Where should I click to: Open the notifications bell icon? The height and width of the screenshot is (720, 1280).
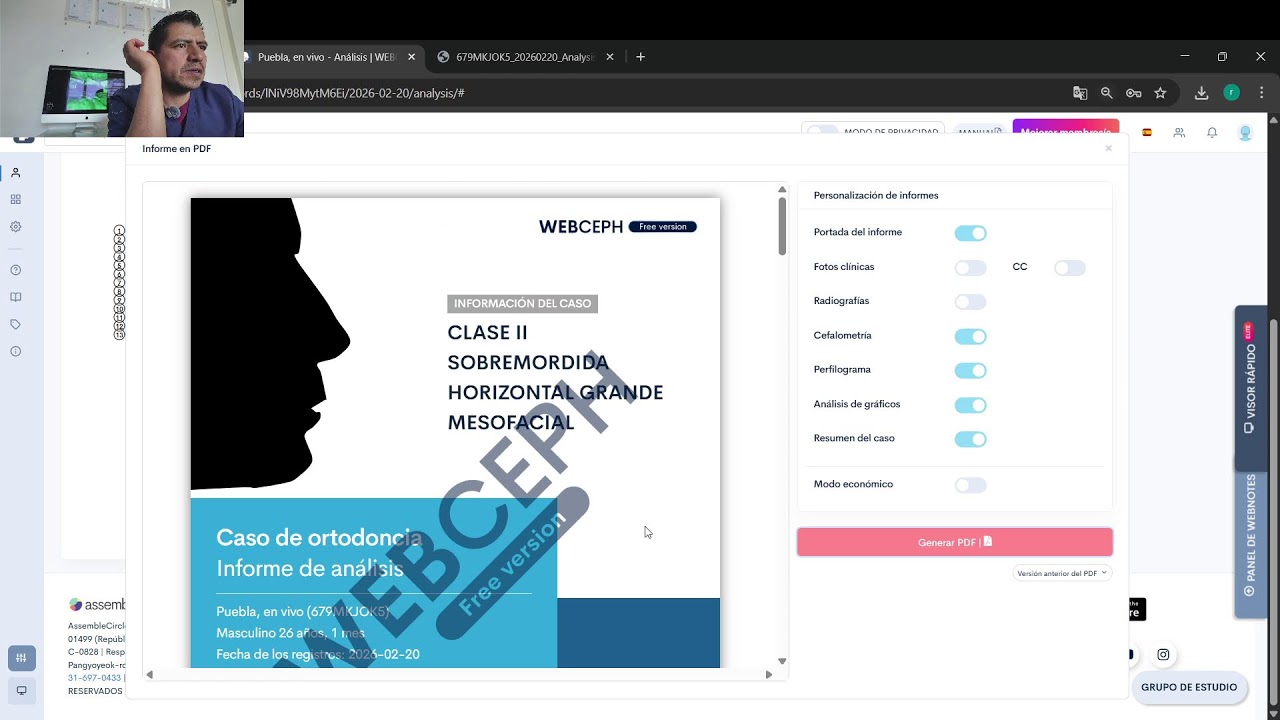pyautogui.click(x=1212, y=132)
